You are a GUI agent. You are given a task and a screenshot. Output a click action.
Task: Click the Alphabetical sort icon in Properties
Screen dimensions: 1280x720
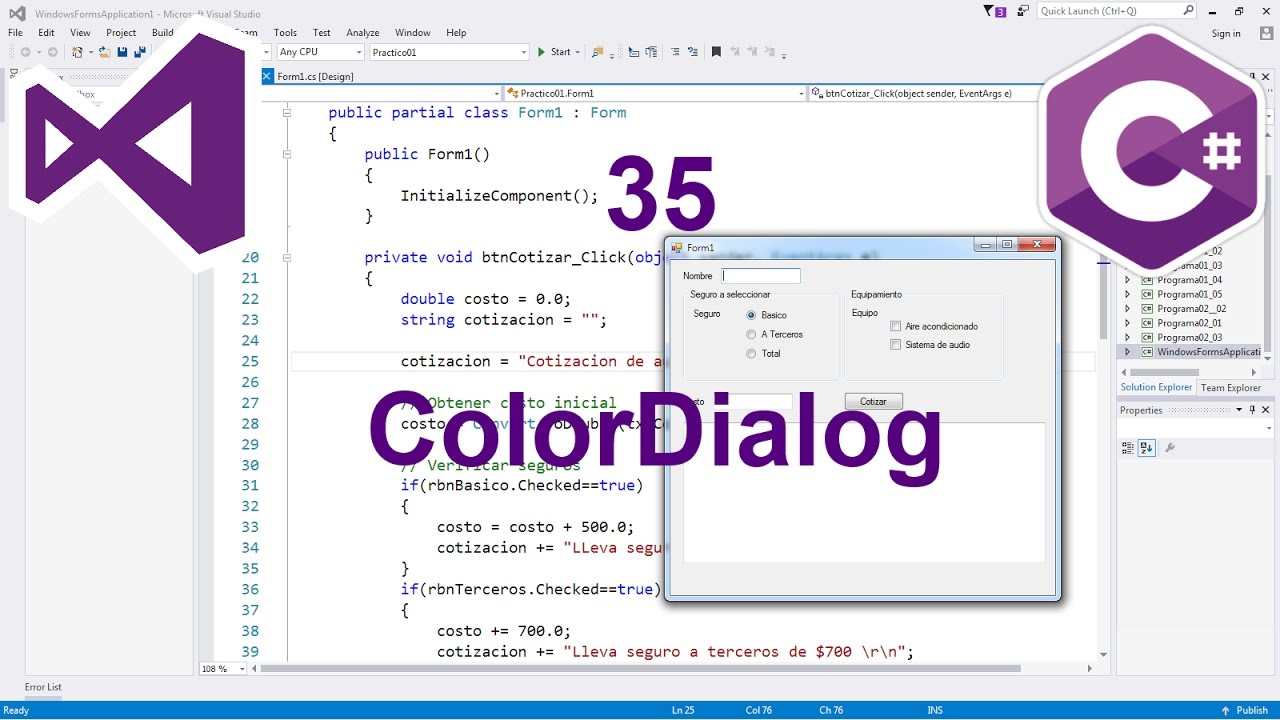(x=1147, y=448)
